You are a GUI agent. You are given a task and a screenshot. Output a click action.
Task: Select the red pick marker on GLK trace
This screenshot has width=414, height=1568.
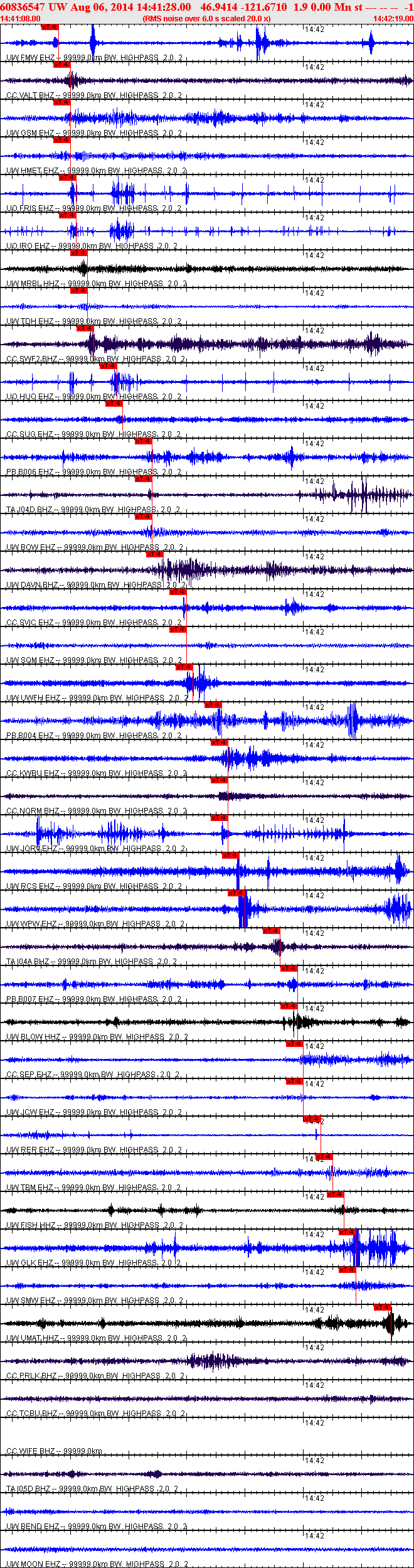[348, 1232]
